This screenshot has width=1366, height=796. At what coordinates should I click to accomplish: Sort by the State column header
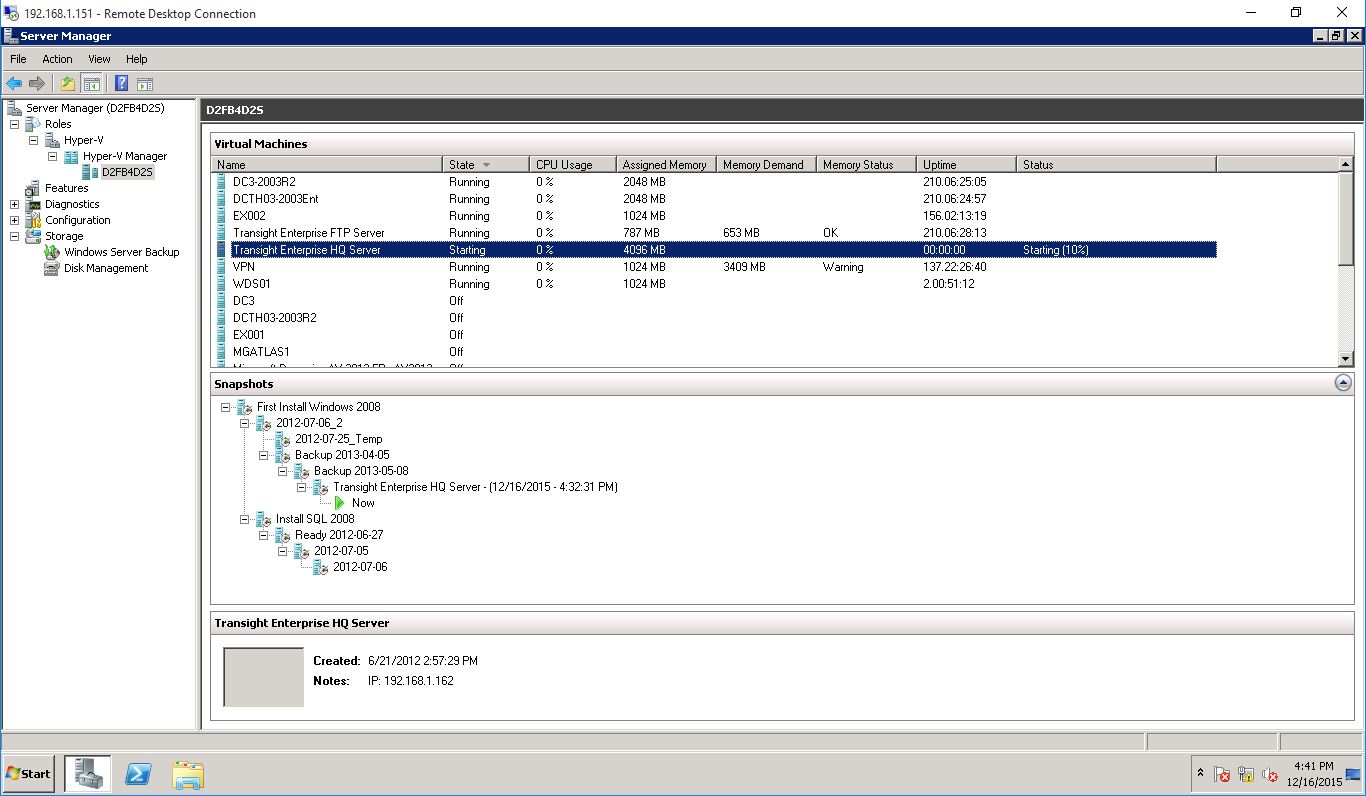click(x=486, y=164)
